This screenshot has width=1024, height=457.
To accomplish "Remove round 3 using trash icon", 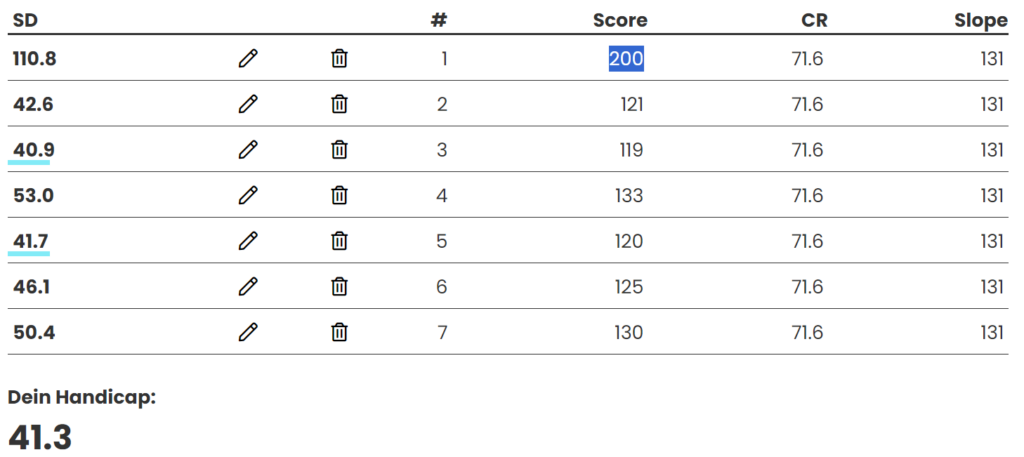I will click(x=339, y=150).
